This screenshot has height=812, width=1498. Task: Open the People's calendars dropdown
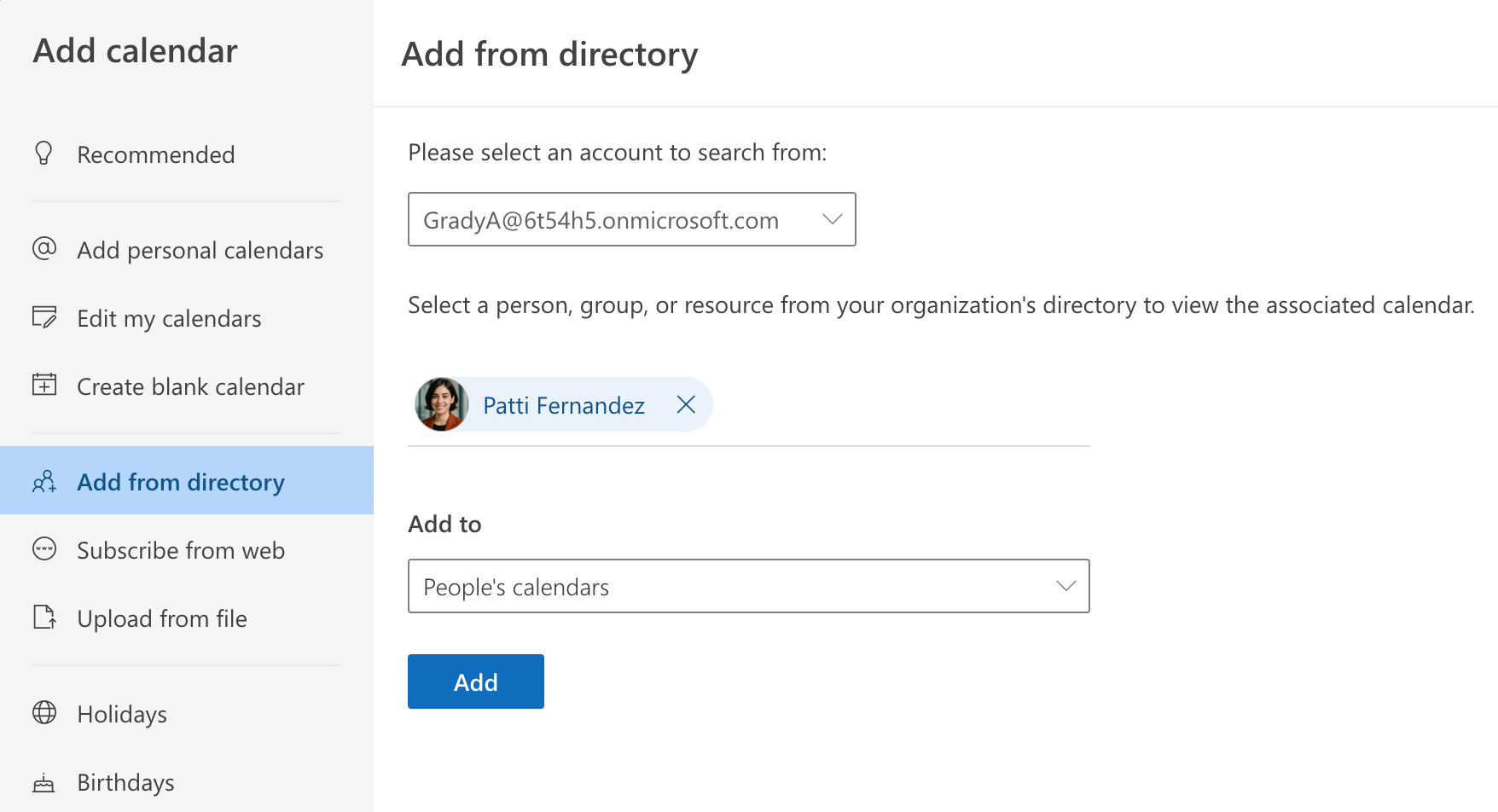(x=748, y=587)
